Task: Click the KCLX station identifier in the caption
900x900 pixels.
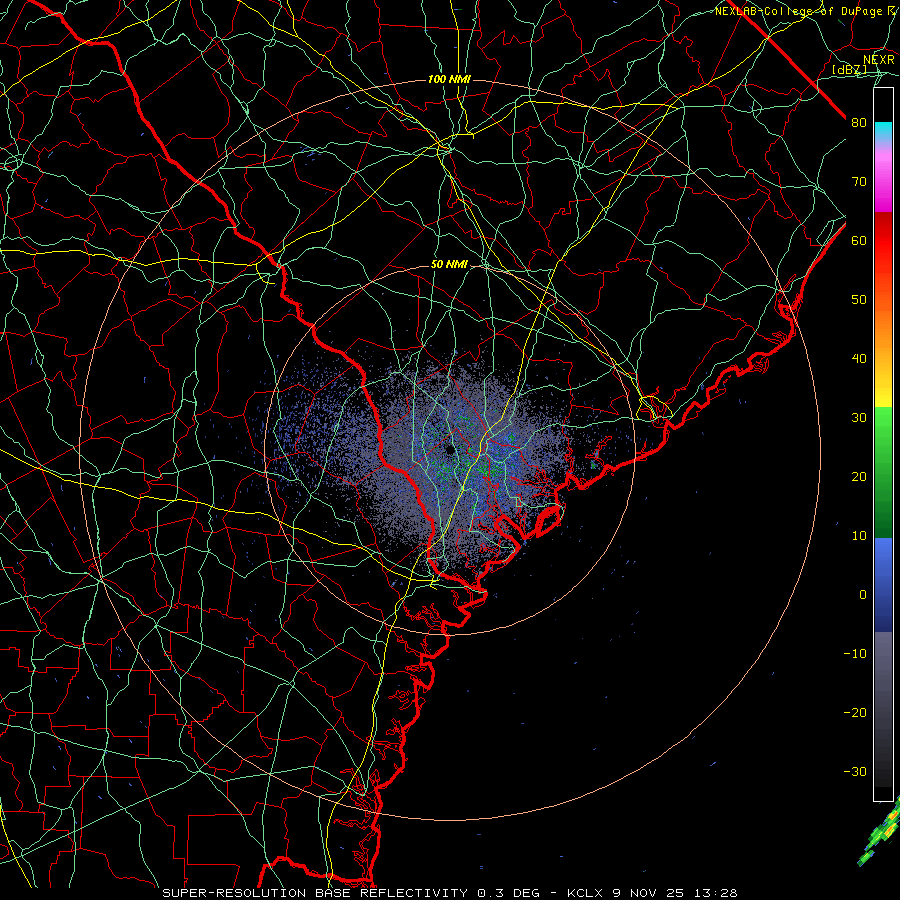Action: pos(584,893)
